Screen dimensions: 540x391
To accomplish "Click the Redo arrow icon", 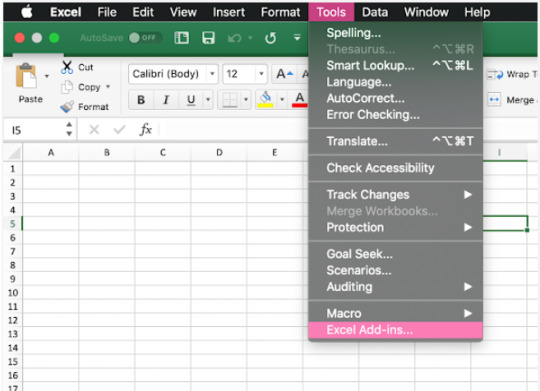I will point(270,38).
